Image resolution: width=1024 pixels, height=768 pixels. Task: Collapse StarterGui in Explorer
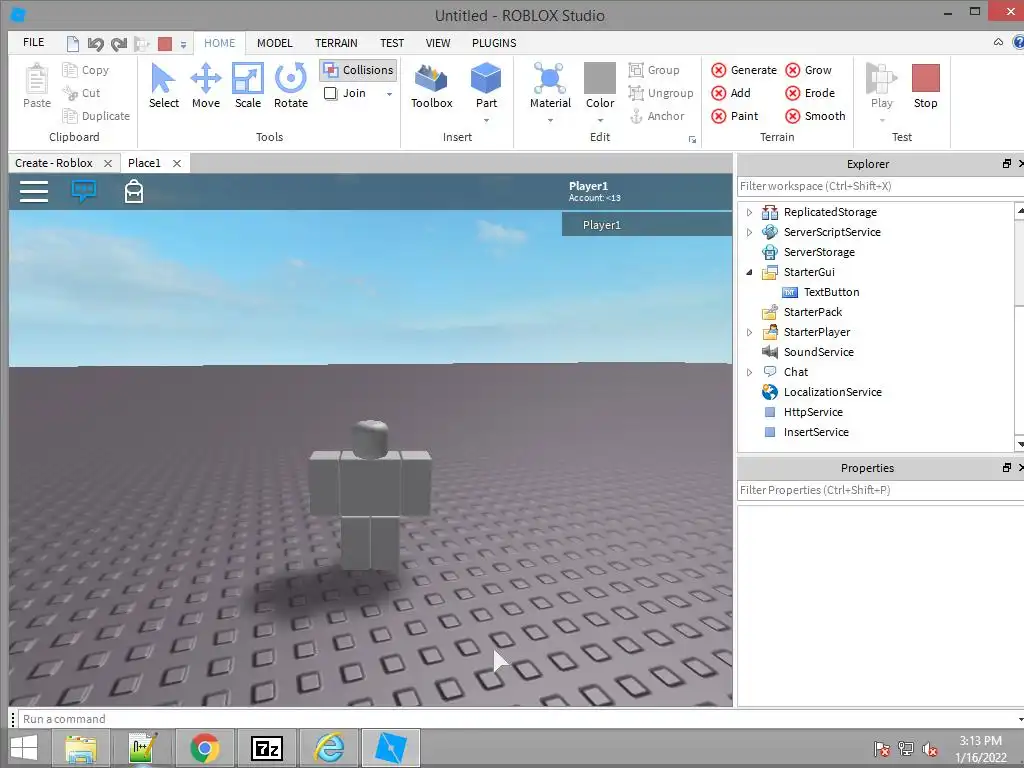click(749, 272)
